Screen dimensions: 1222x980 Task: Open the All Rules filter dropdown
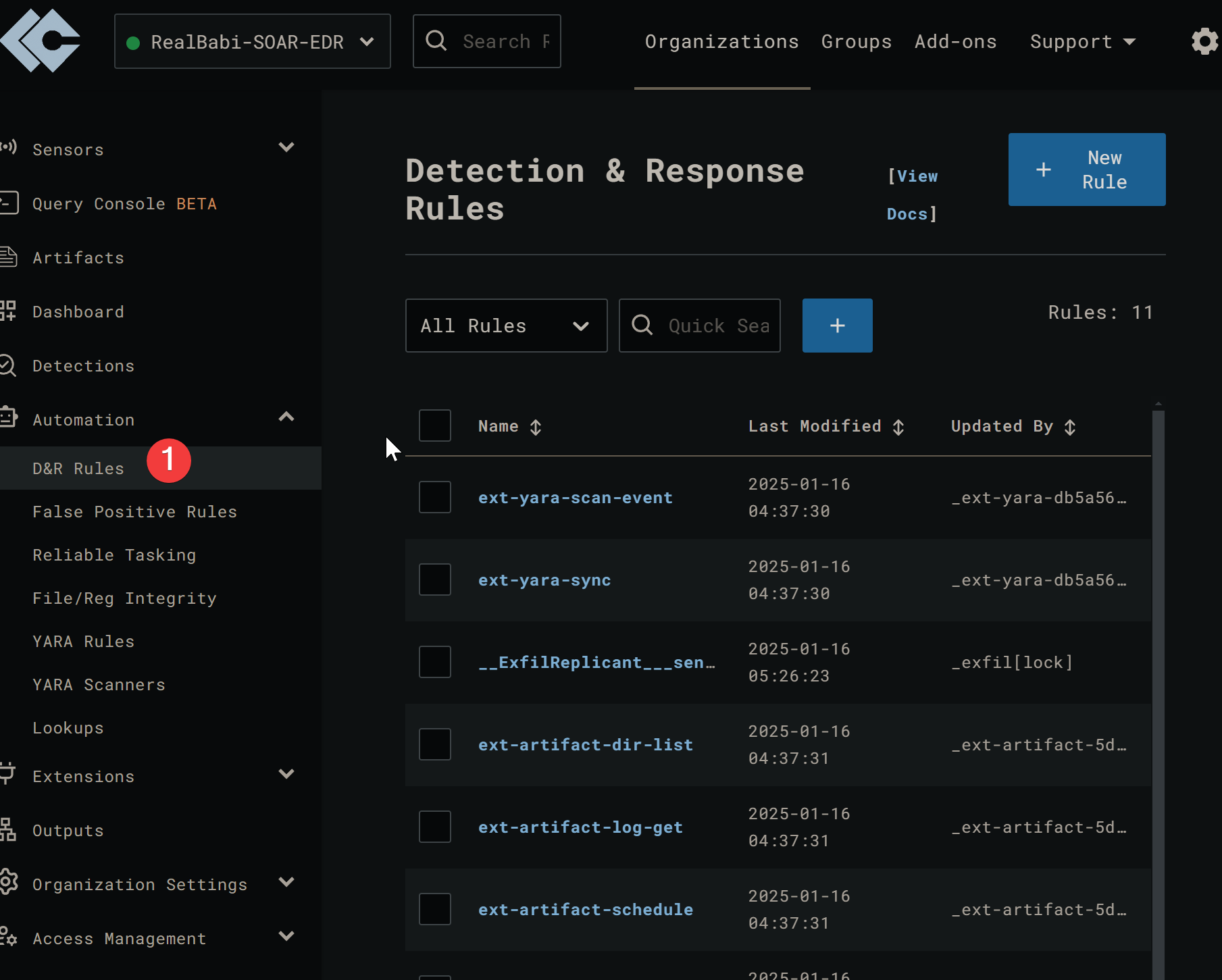pos(506,326)
